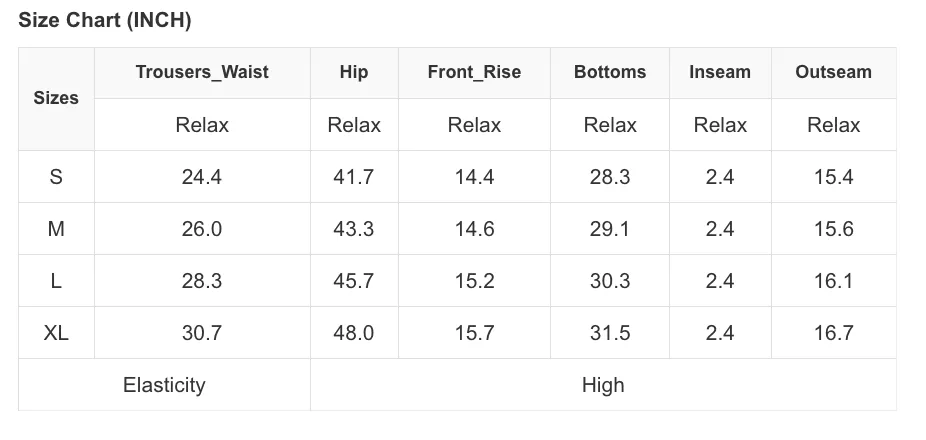
Task: Select the S size row label
Action: 56,177
